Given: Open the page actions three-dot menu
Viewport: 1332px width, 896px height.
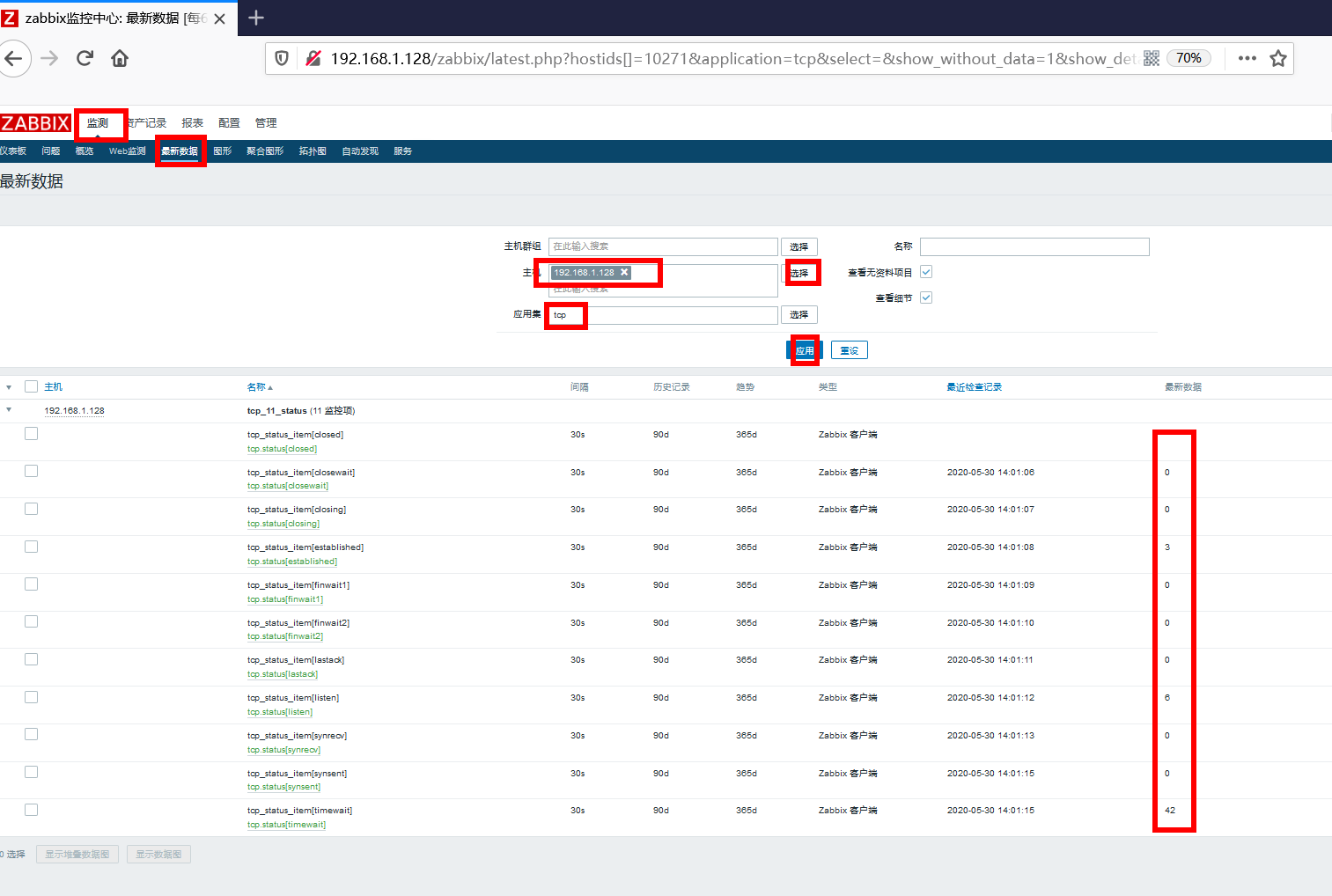Looking at the screenshot, I should pos(1247,59).
